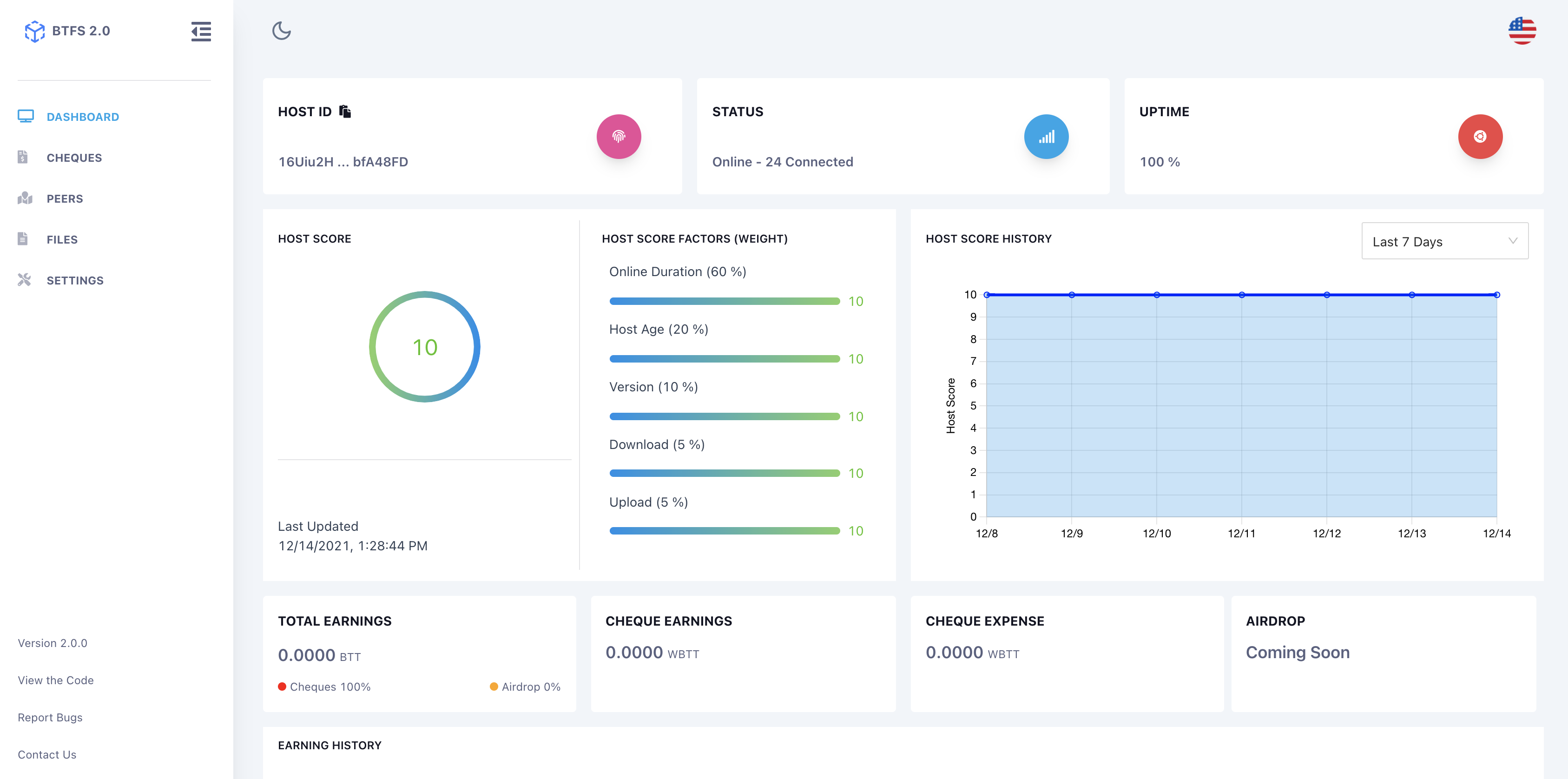Toggle dark mode with the moon icon
This screenshot has width=1568, height=779.
point(281,31)
